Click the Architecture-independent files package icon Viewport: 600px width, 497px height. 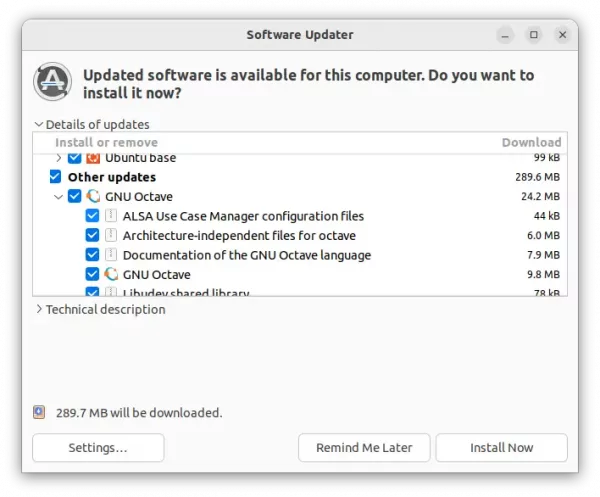click(x=111, y=236)
